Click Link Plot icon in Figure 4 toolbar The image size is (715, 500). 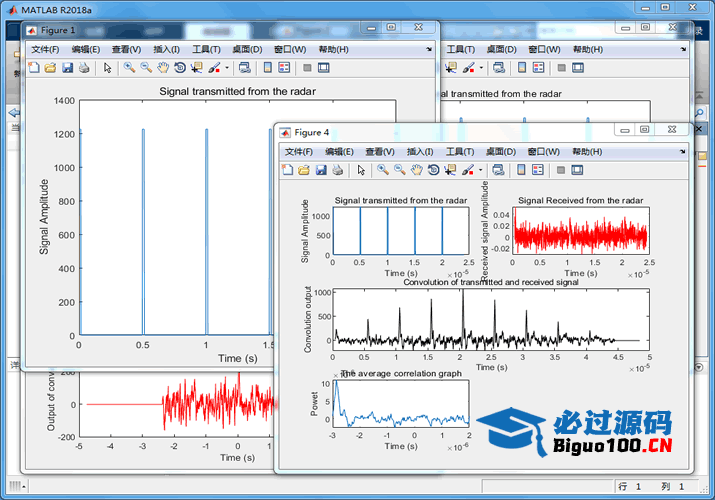coord(497,171)
